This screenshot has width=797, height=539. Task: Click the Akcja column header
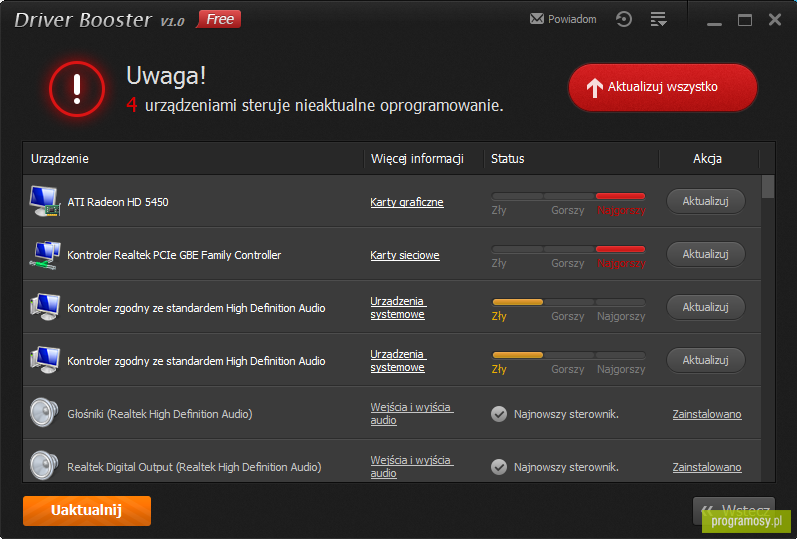[707, 159]
